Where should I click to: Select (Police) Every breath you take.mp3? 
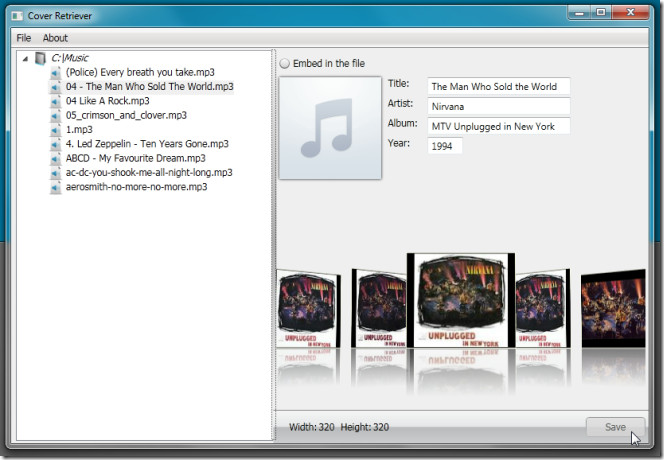point(140,72)
